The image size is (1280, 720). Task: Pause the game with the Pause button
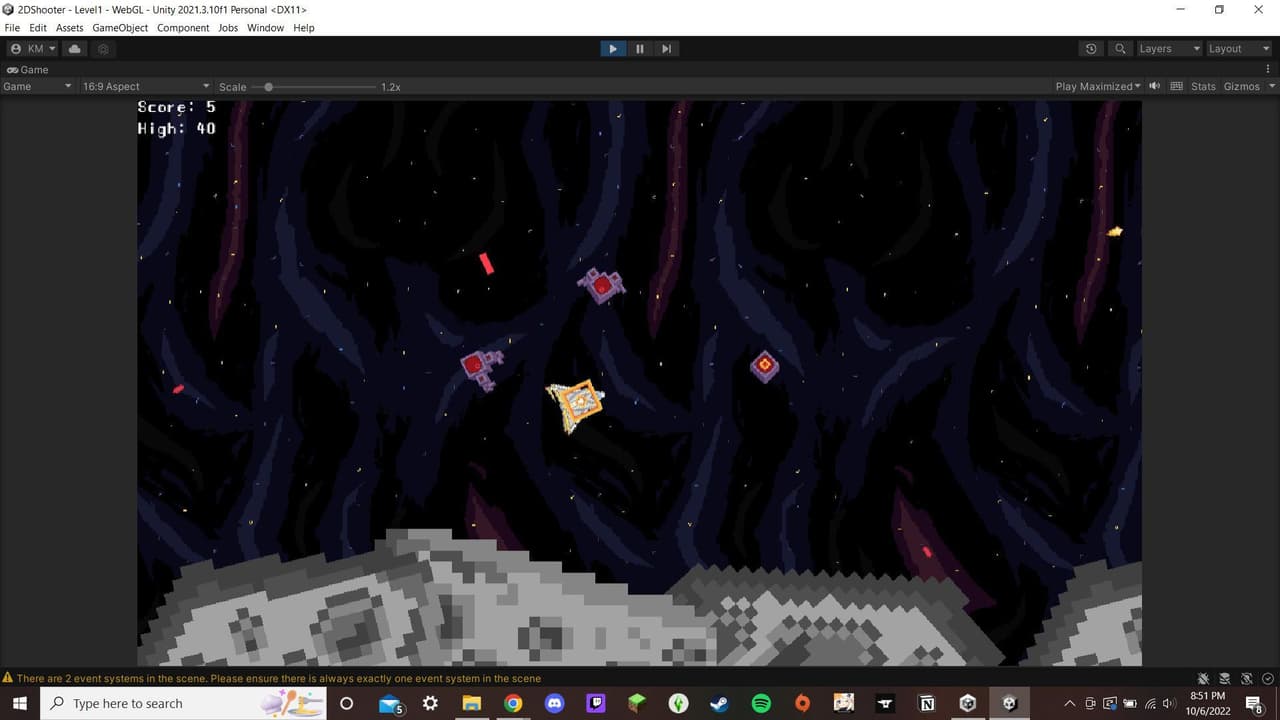640,48
